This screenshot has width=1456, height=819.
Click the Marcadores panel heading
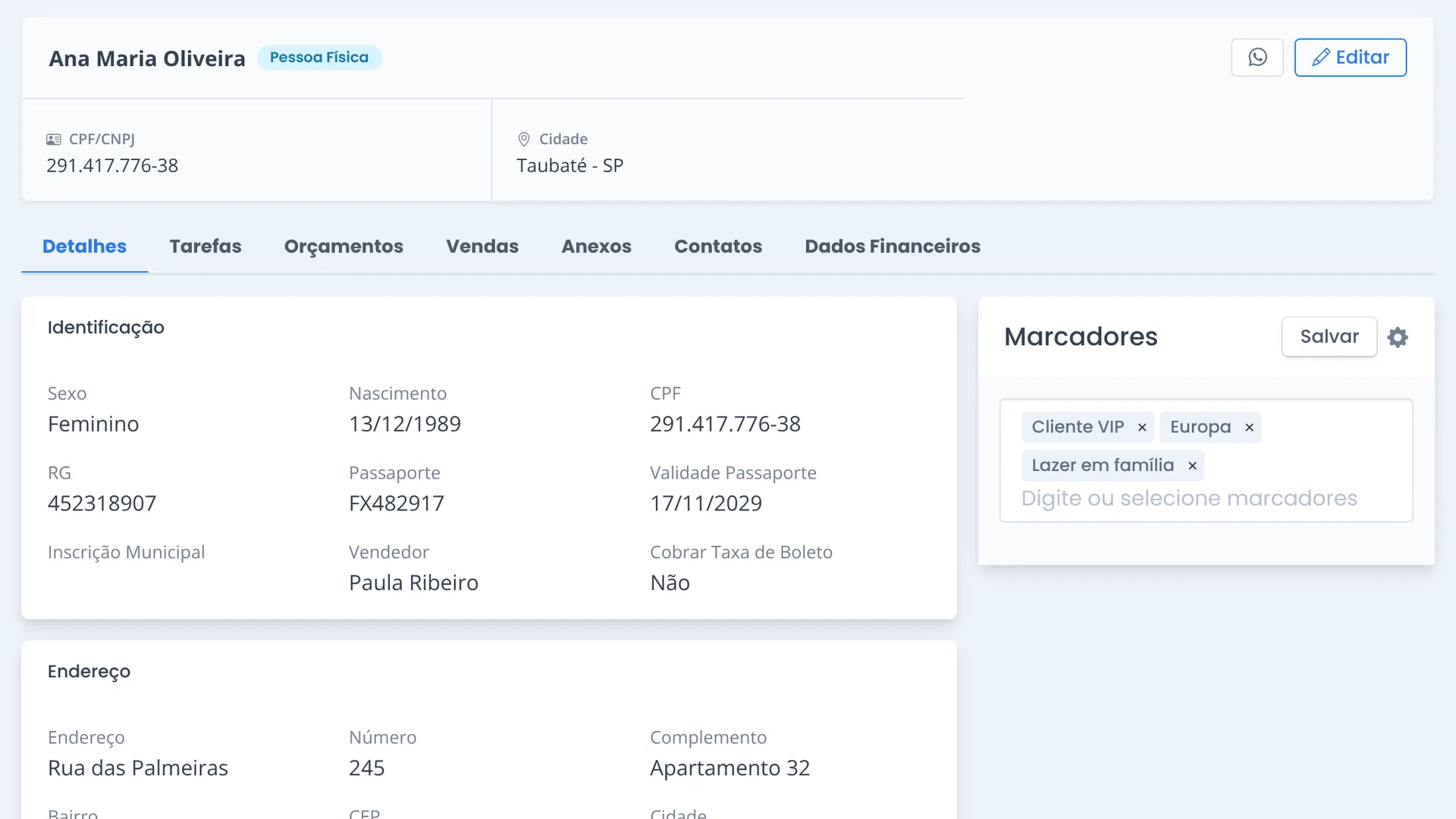[x=1081, y=337]
